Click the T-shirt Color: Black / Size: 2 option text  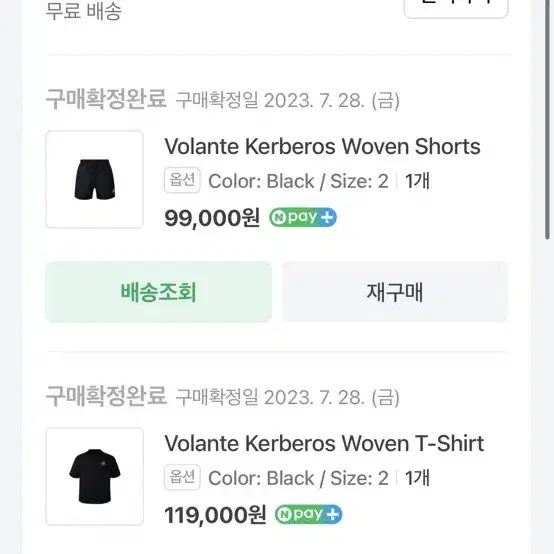(298, 478)
